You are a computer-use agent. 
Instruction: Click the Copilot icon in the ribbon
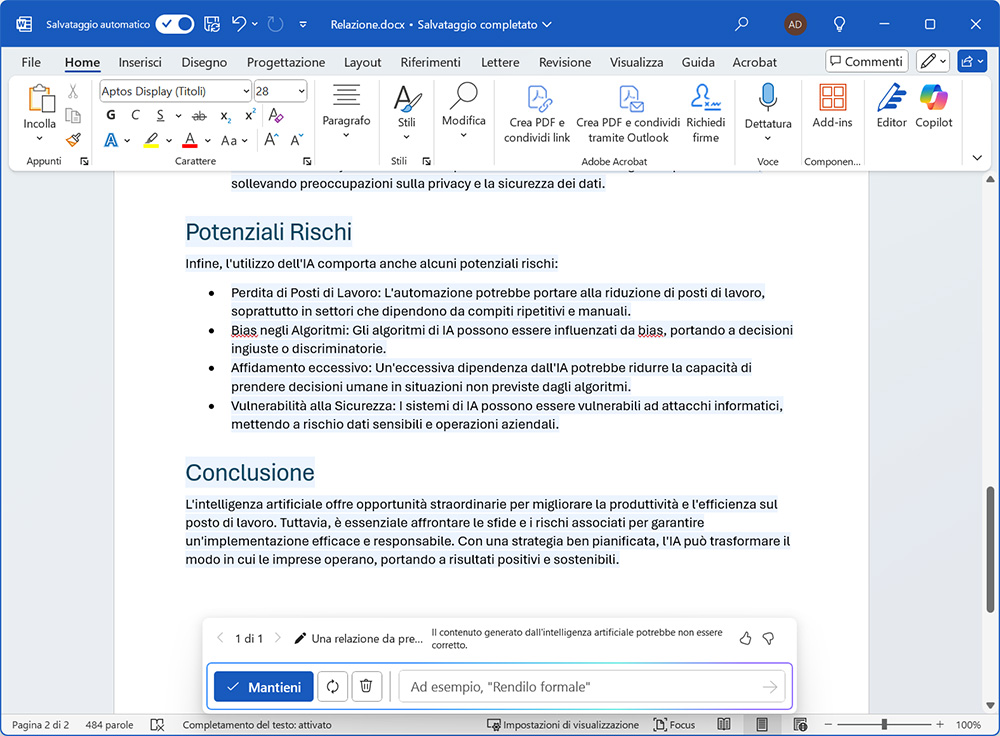pos(933,107)
